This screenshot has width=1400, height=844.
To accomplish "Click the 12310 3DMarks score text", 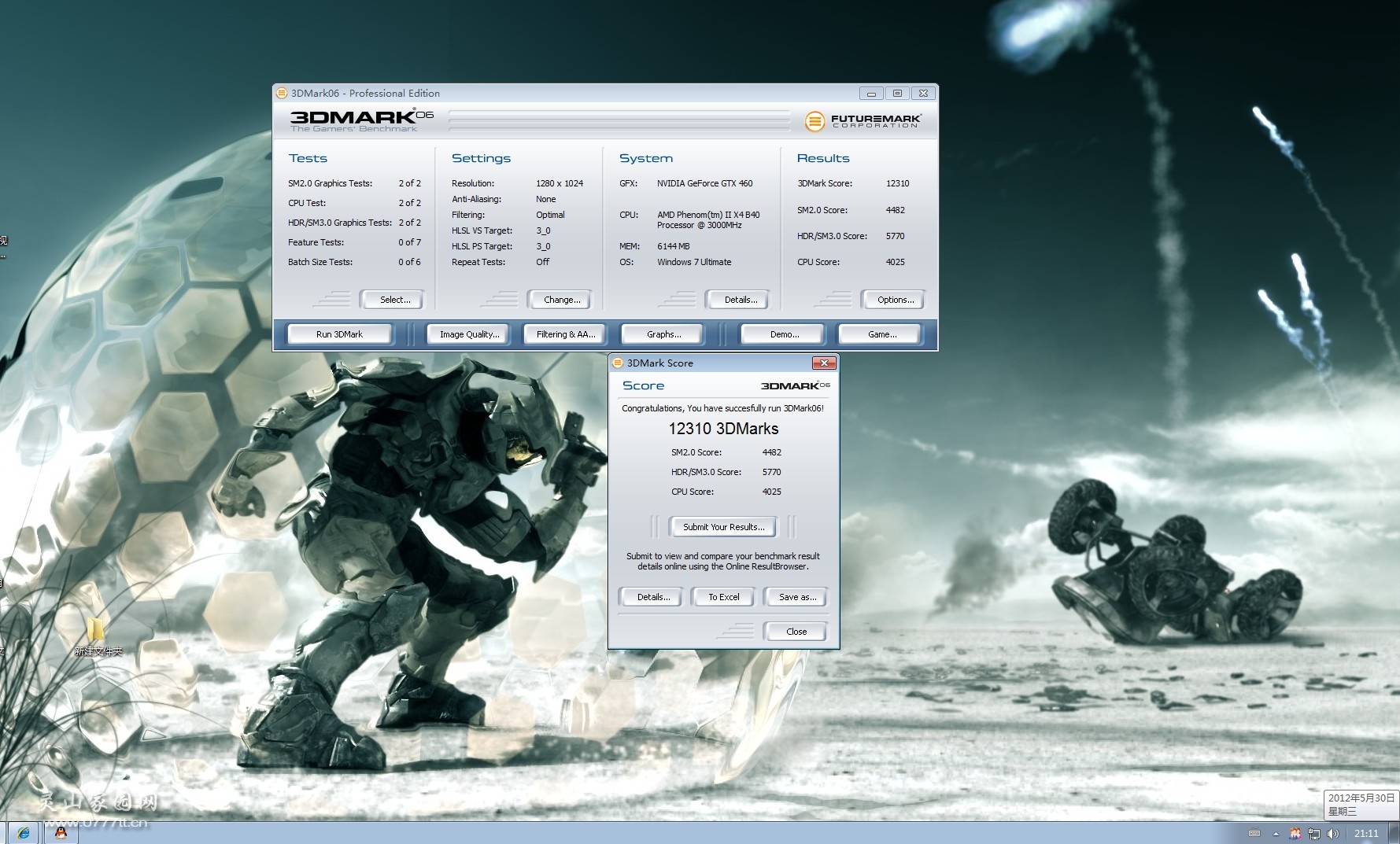I will (723, 429).
